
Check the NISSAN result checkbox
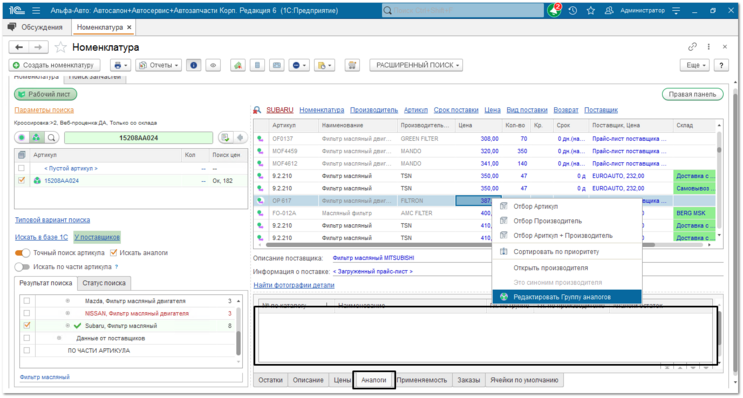[x=27, y=313]
